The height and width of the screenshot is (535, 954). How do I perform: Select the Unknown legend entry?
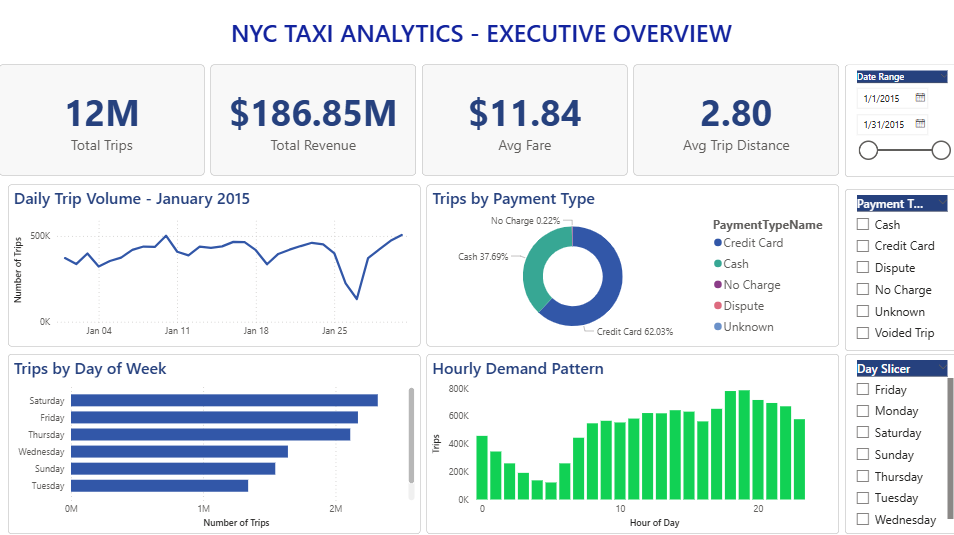pos(743,327)
